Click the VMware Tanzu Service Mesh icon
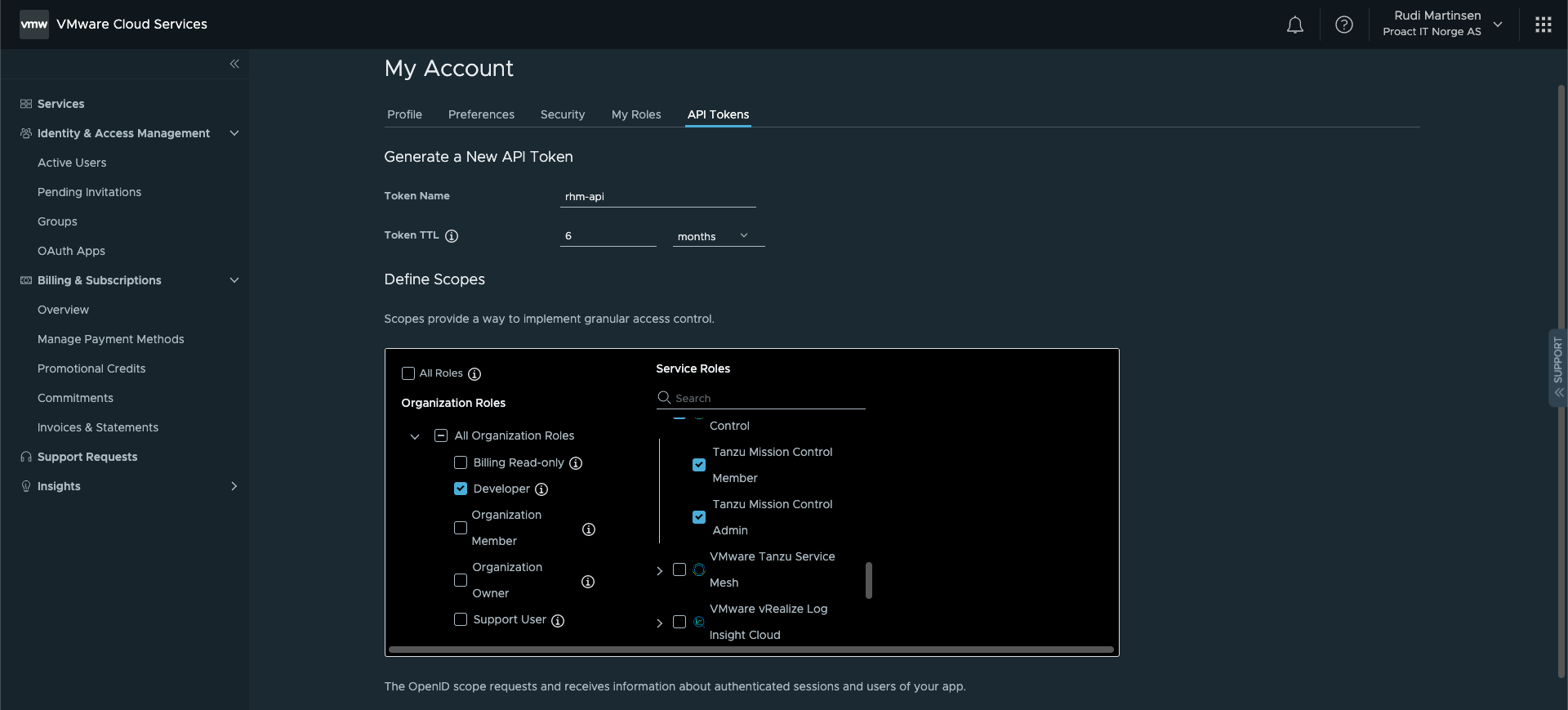Image resolution: width=1568 pixels, height=710 pixels. [699, 569]
